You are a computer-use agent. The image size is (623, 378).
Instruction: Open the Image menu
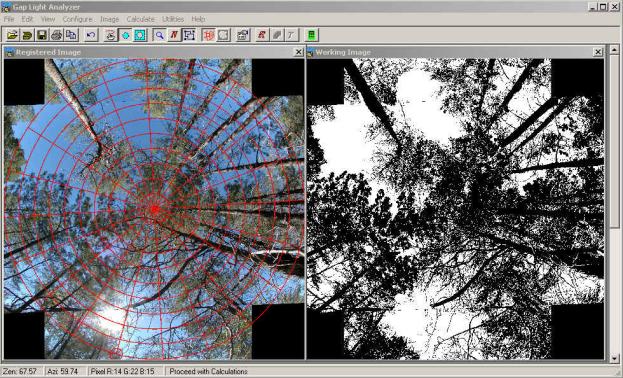(x=110, y=19)
